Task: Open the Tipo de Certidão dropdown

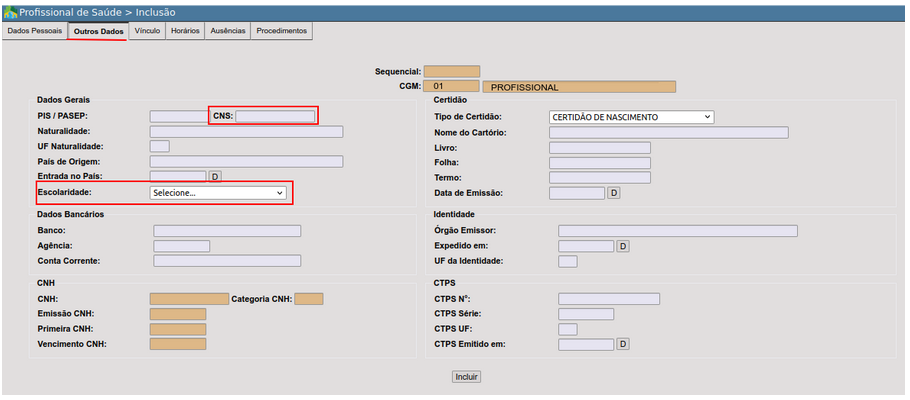Action: pyautogui.click(x=631, y=117)
